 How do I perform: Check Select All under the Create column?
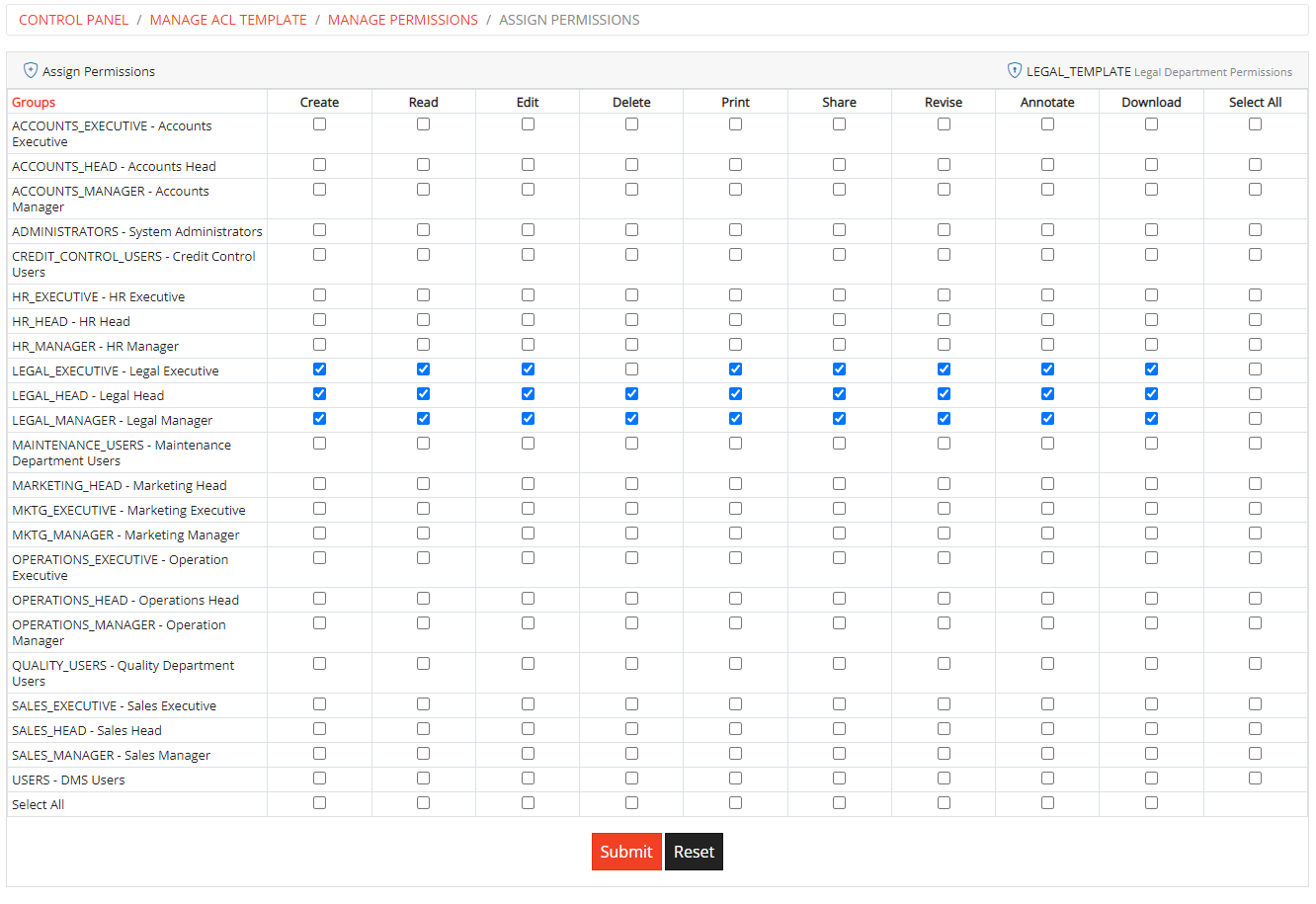click(319, 803)
